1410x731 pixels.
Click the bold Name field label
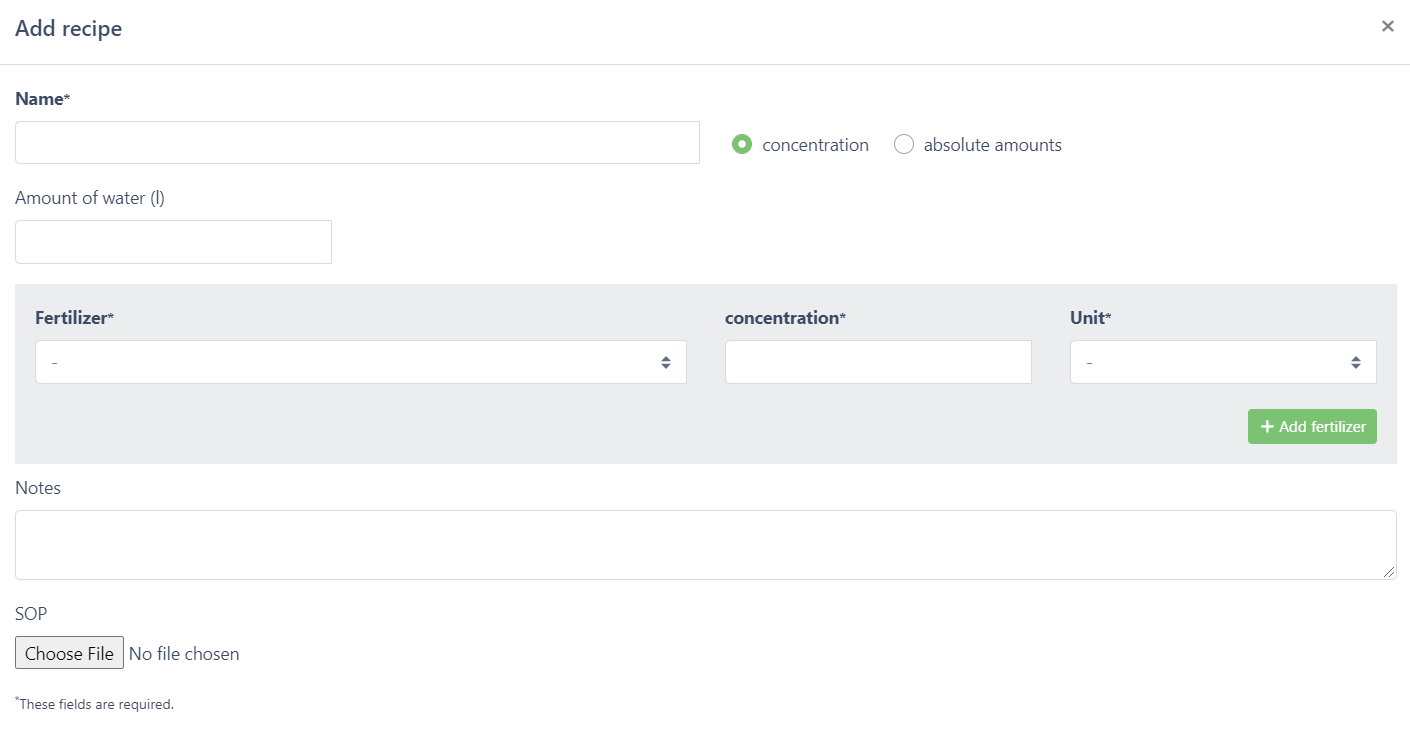(x=42, y=99)
